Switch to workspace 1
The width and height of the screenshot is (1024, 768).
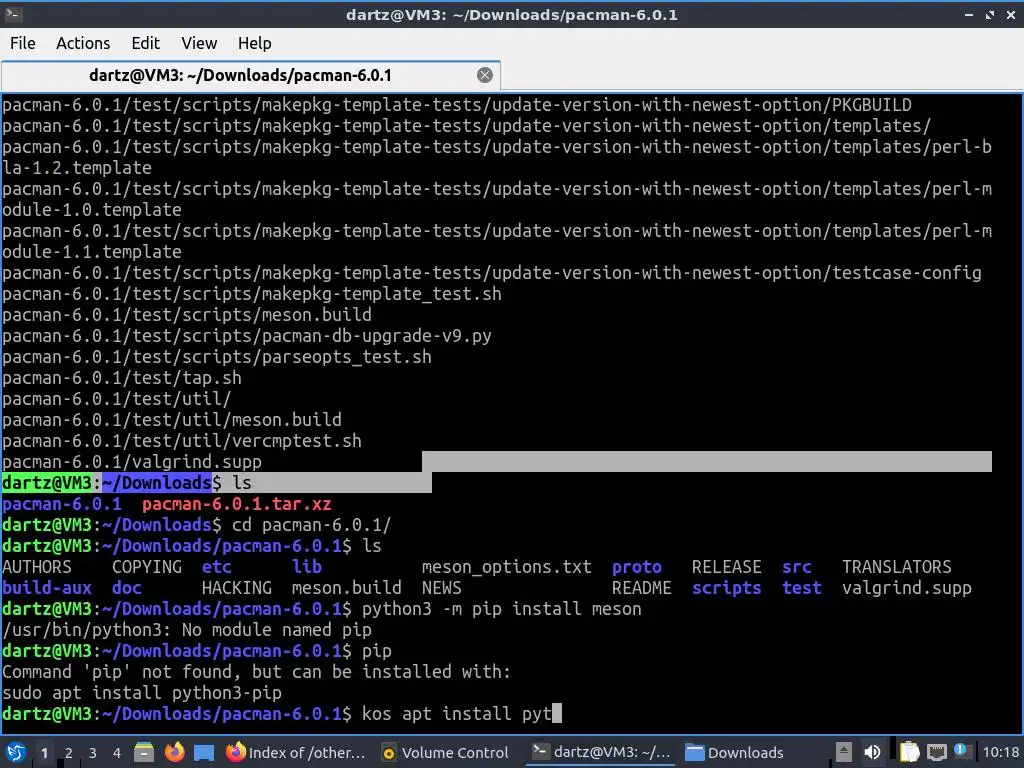pyautogui.click(x=44, y=753)
